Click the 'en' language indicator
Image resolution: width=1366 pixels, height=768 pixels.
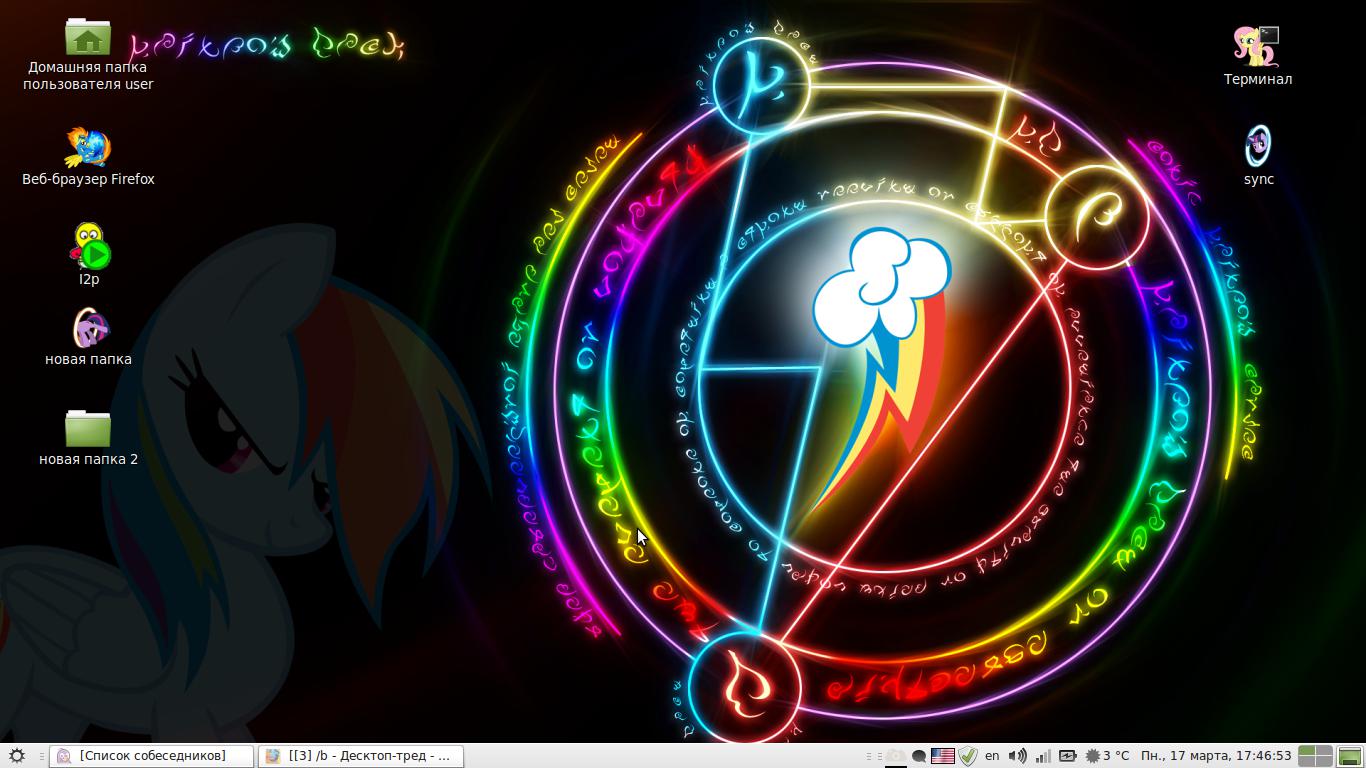point(992,756)
